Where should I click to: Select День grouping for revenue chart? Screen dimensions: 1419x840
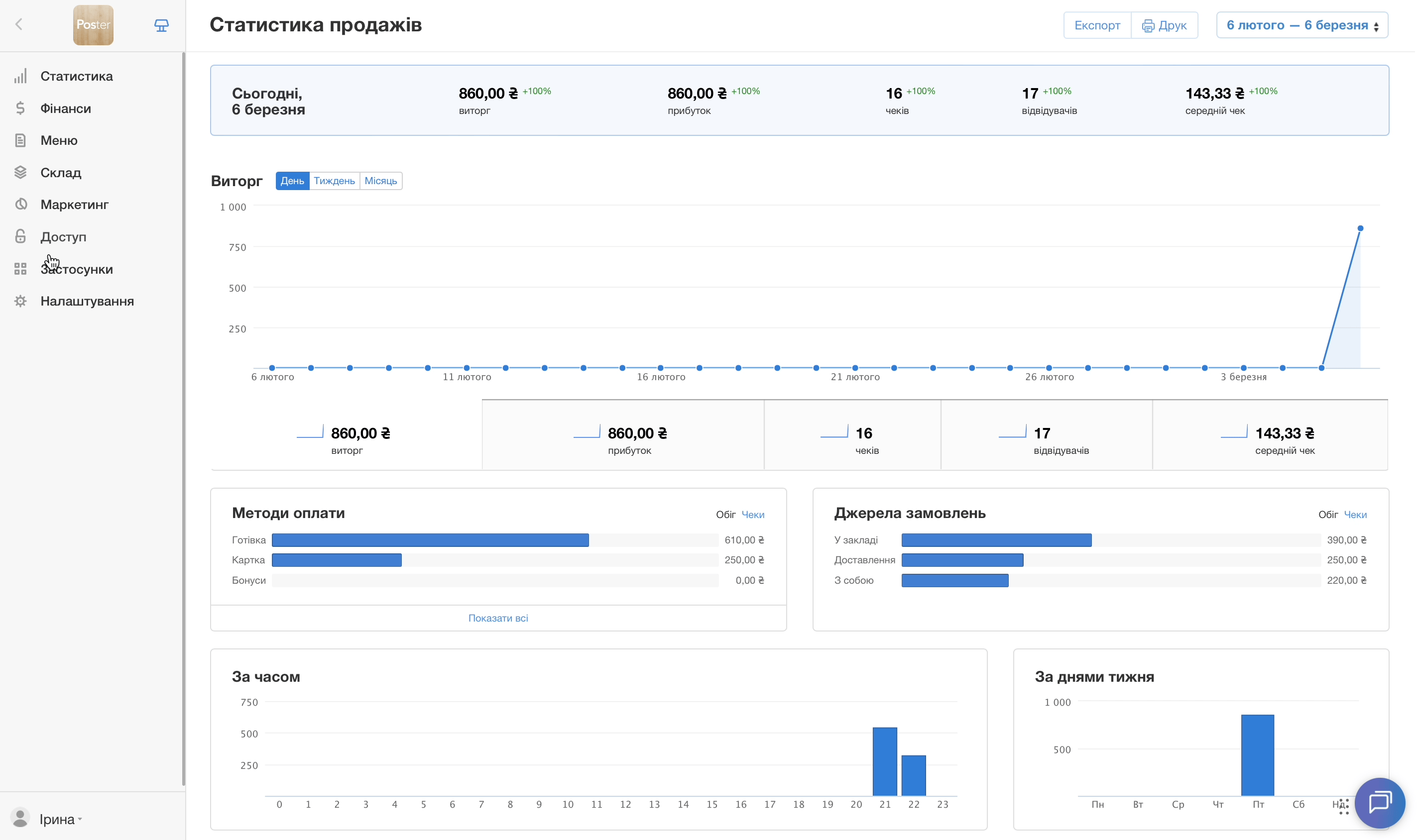pos(292,181)
